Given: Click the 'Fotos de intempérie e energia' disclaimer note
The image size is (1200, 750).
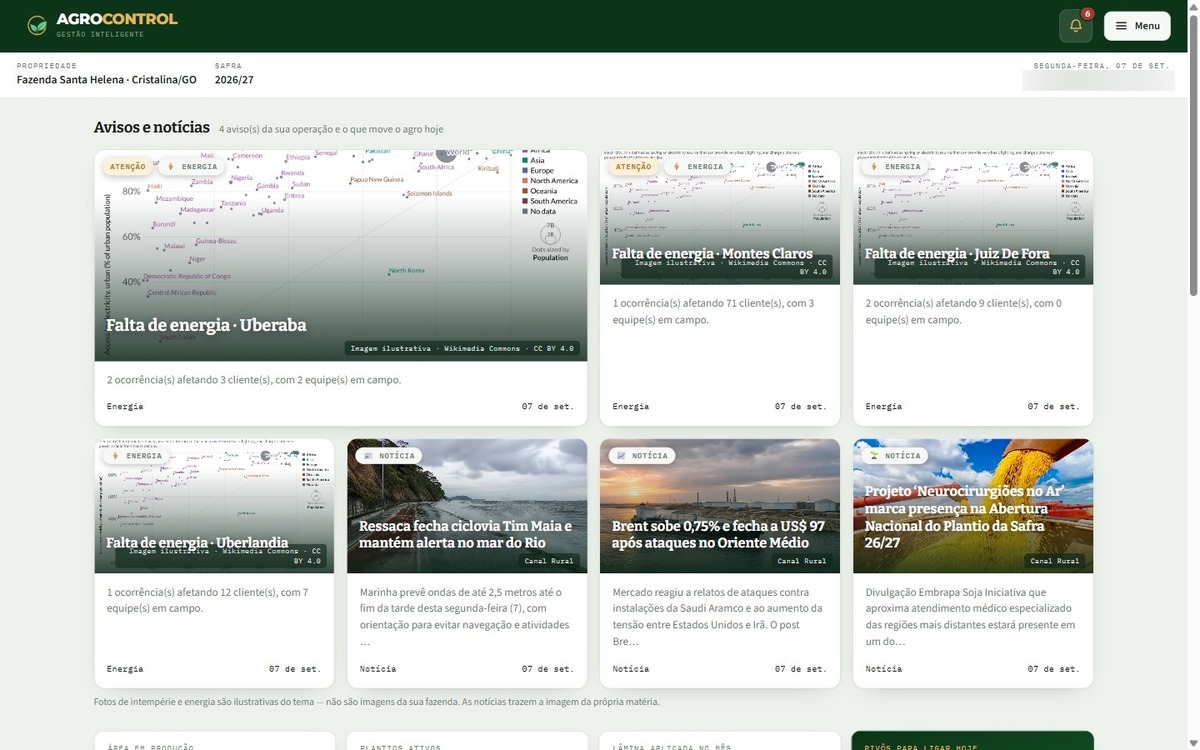Looking at the screenshot, I should tap(377, 702).
